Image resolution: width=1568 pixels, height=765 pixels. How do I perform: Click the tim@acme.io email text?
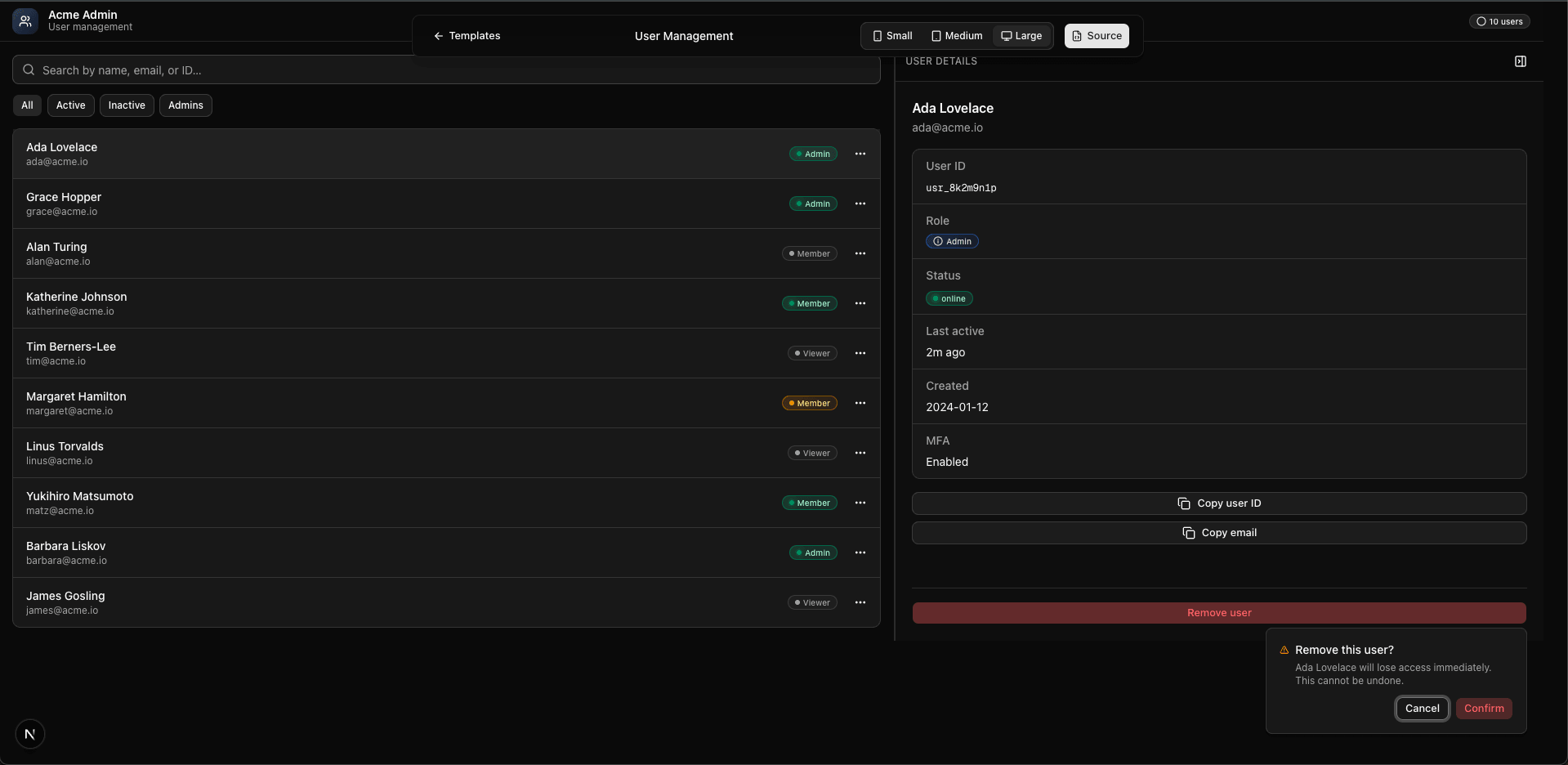[56, 361]
